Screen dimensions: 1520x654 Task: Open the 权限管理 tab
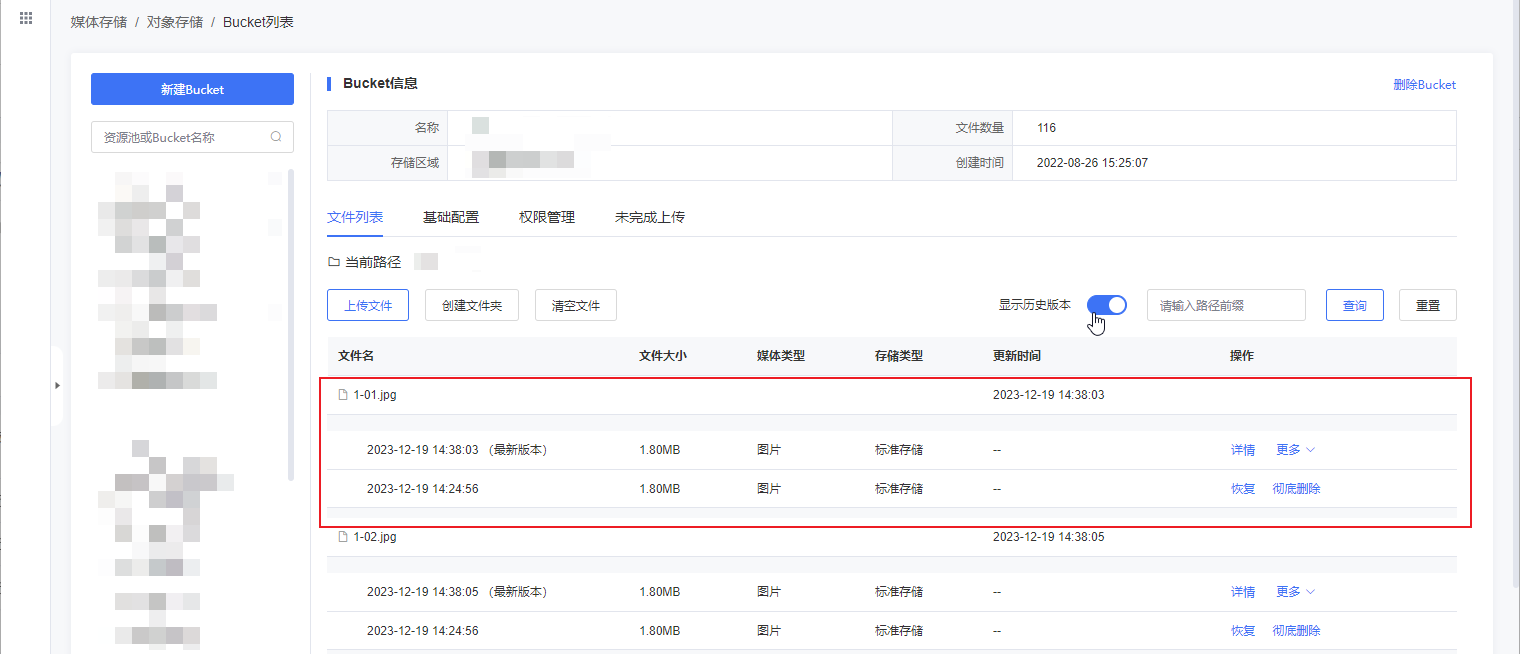pos(546,217)
